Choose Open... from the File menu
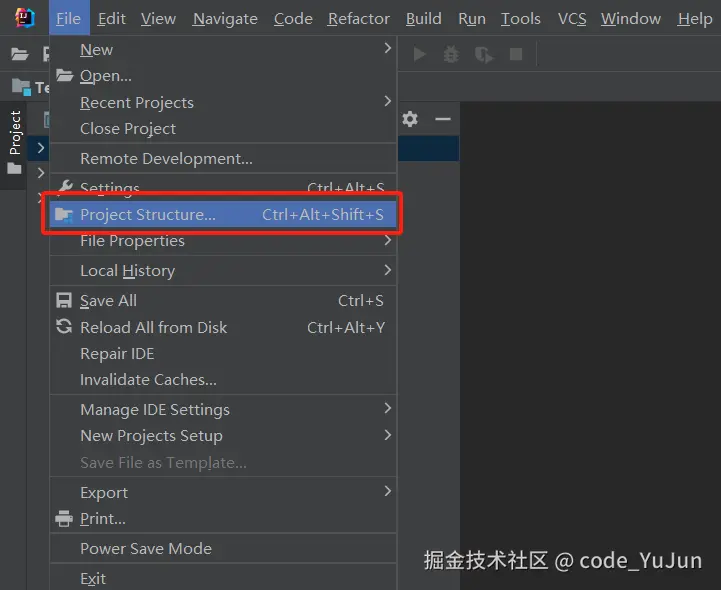Screen dimensions: 721x590 pos(223,75)
